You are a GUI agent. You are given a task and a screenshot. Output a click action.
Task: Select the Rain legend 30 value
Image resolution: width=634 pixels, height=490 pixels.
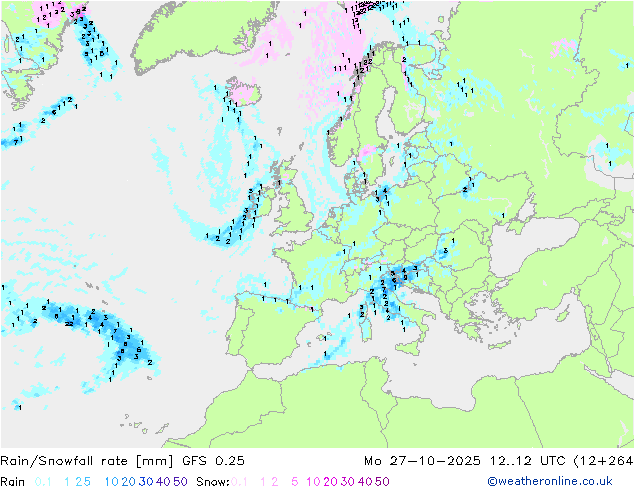point(146,482)
